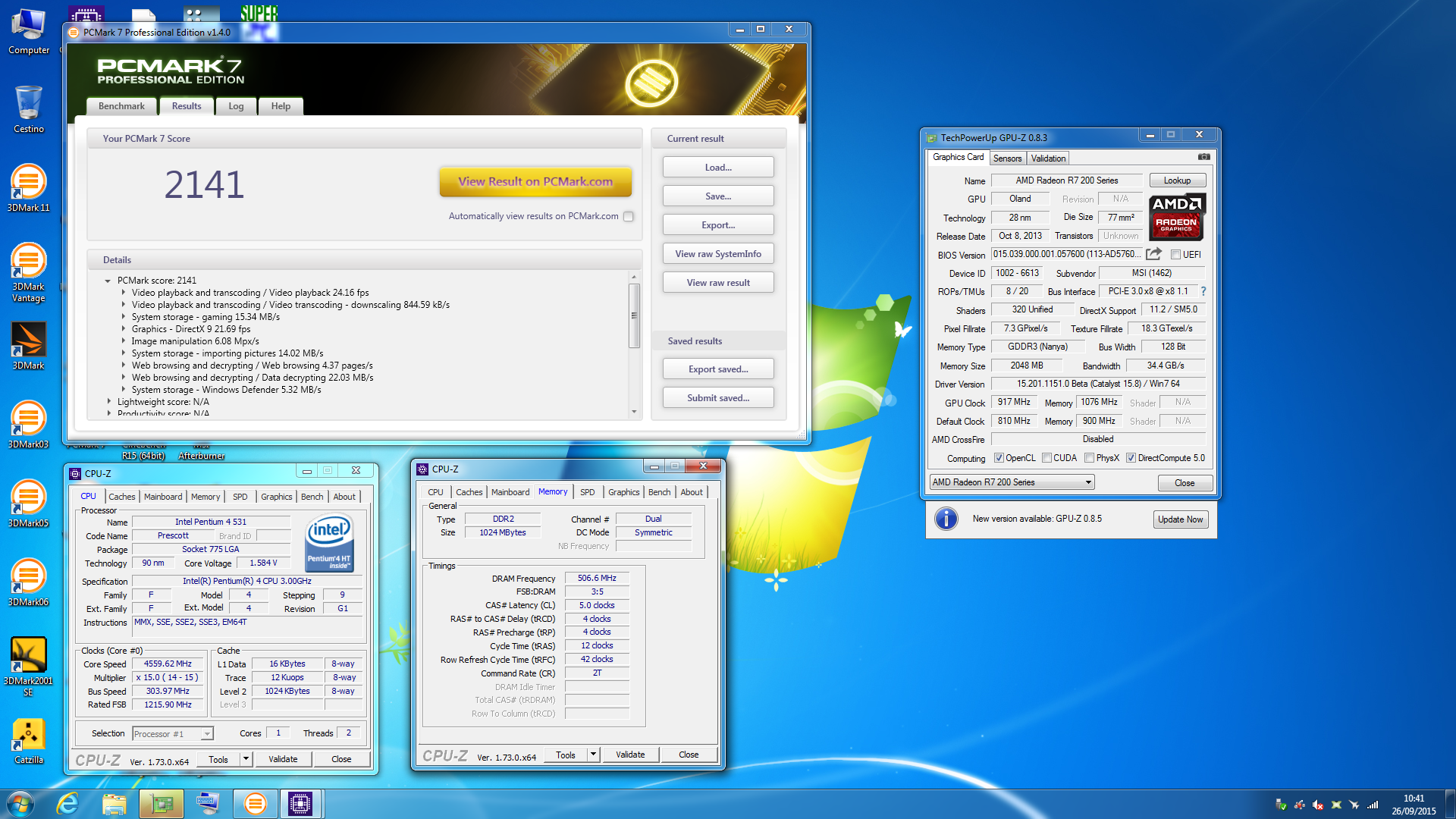Launch 3DMark06 desktop shortcut
1456x819 pixels.
click(x=29, y=582)
